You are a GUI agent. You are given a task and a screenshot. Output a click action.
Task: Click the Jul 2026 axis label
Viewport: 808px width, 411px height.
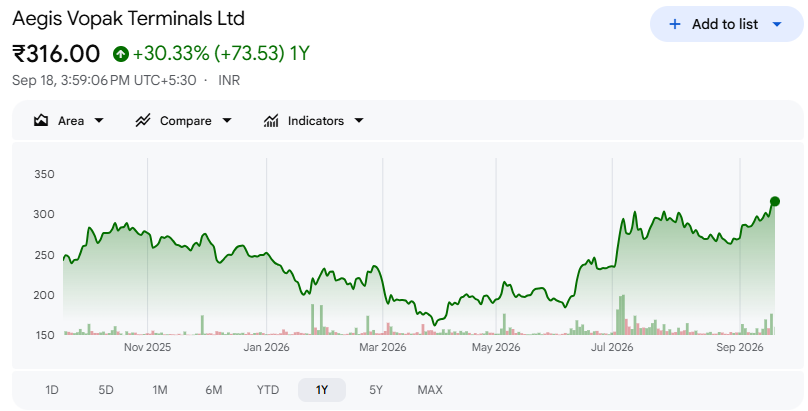pos(612,347)
